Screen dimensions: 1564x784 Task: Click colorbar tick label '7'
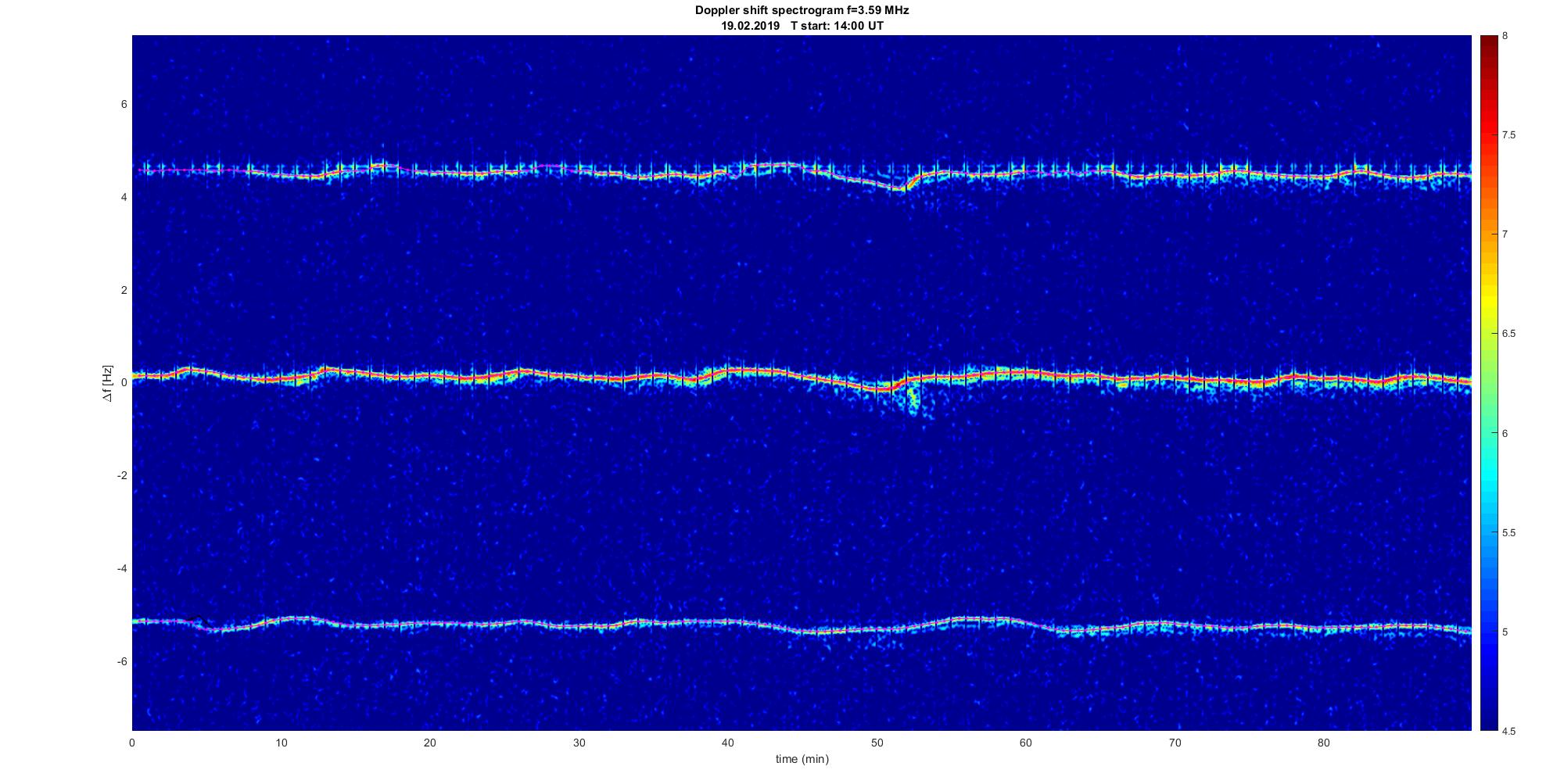click(1505, 234)
